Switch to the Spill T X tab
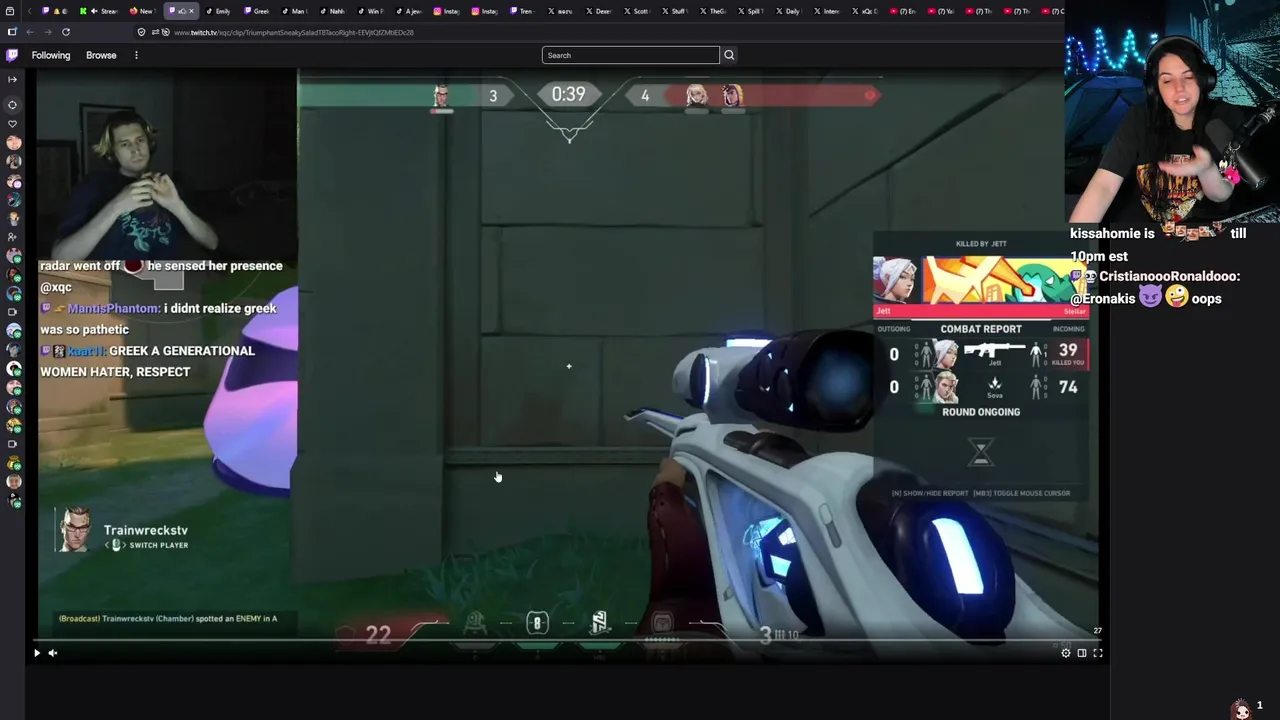Viewport: 1280px width, 720px height. [x=750, y=11]
